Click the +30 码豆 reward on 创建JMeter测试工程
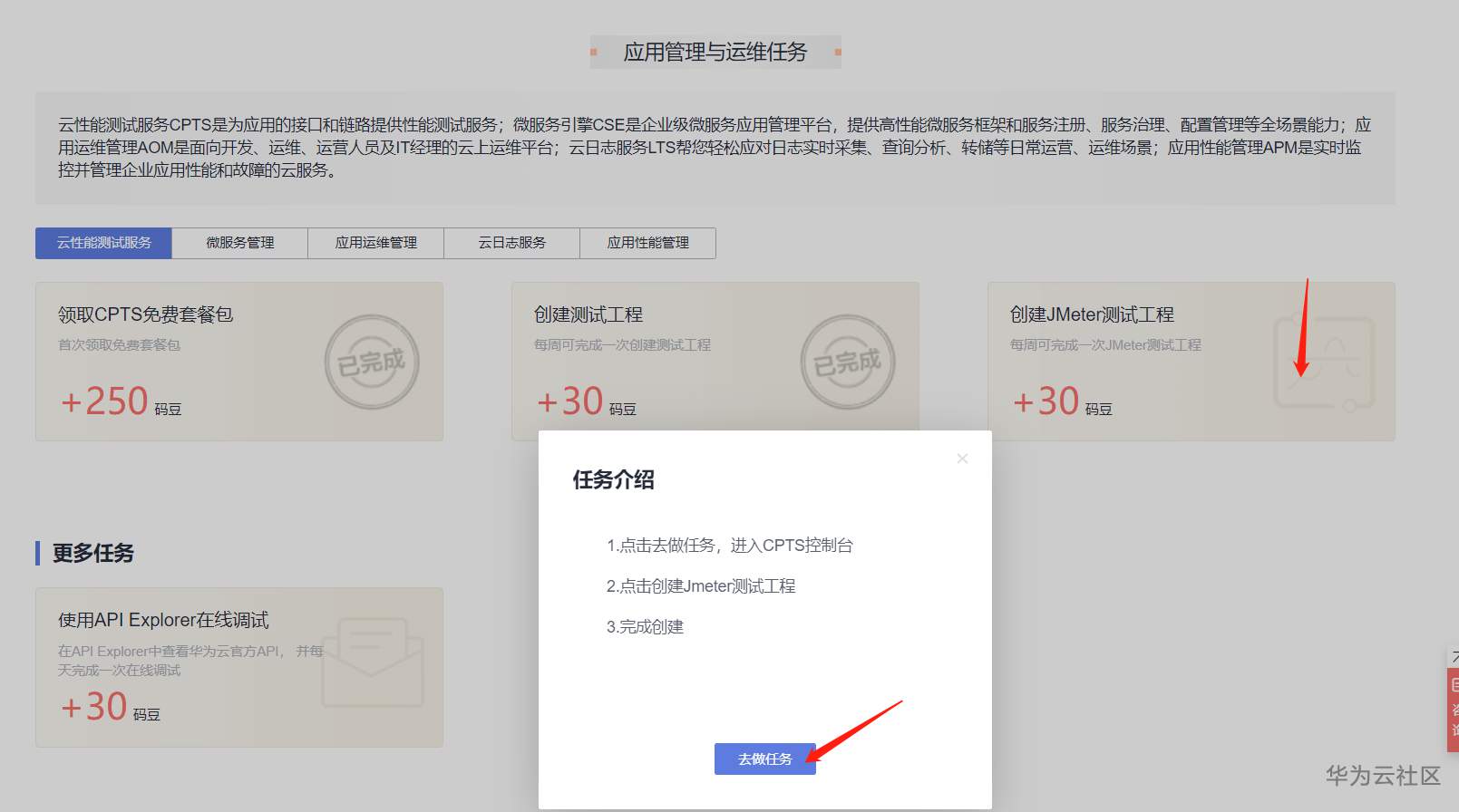Screen dimensions: 1459x812 pos(1062,401)
